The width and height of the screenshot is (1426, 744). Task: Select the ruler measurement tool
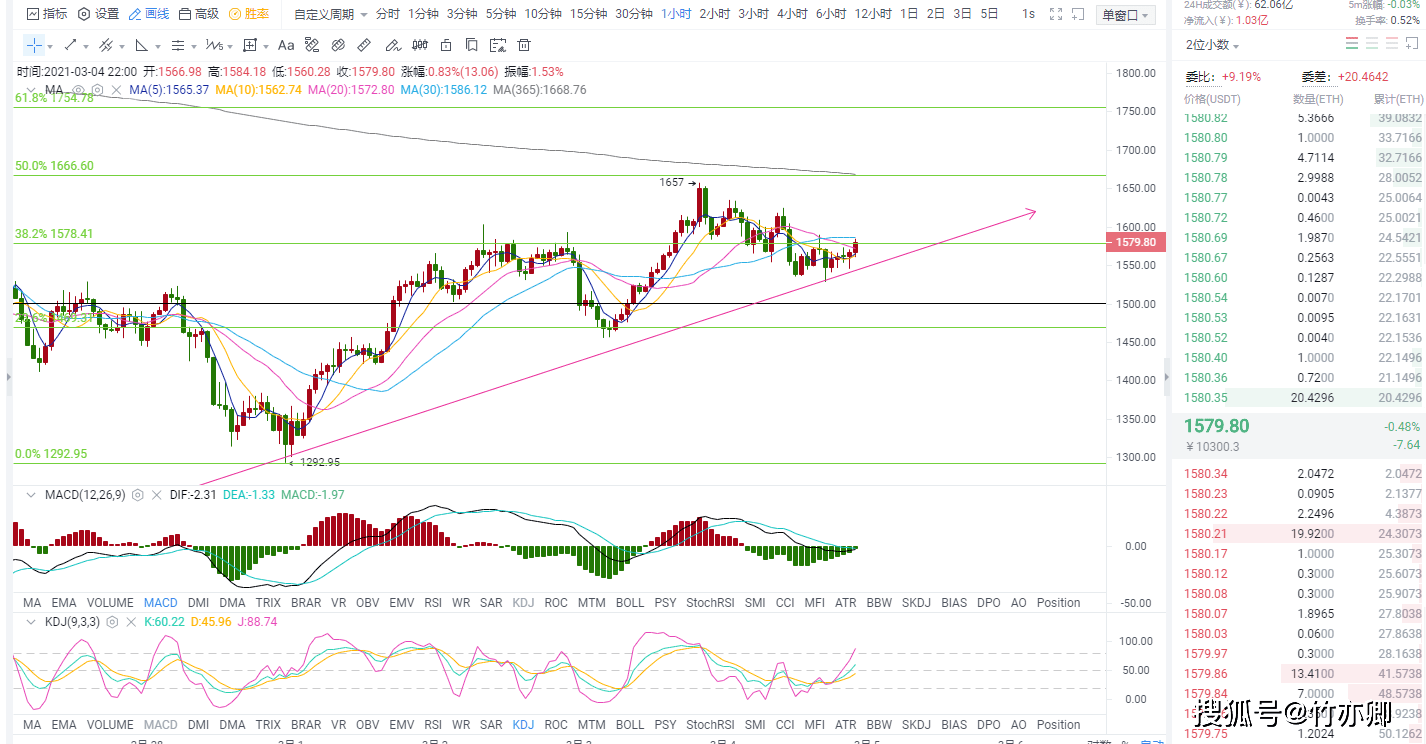click(x=364, y=45)
